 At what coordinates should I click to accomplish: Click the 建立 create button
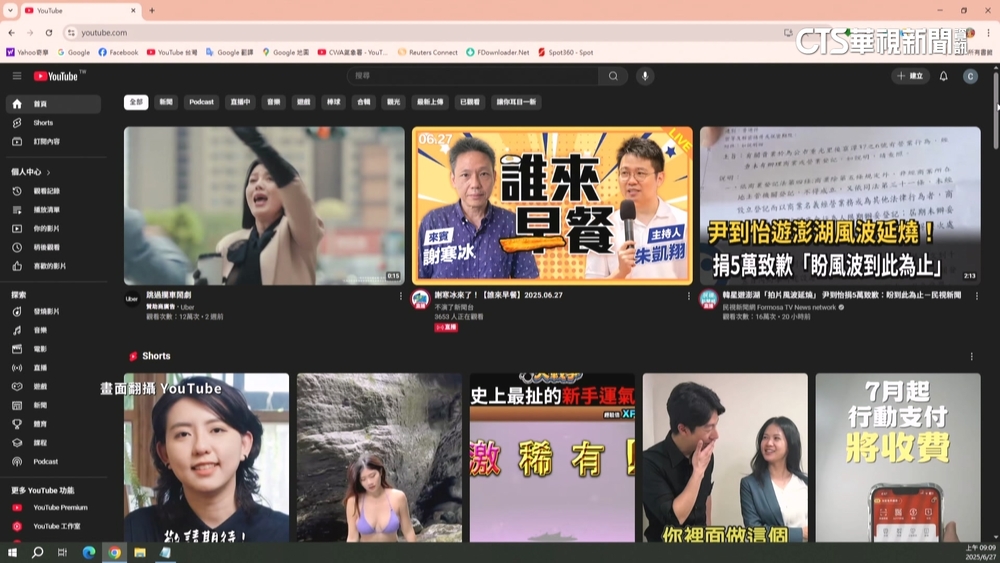pyautogui.click(x=910, y=76)
